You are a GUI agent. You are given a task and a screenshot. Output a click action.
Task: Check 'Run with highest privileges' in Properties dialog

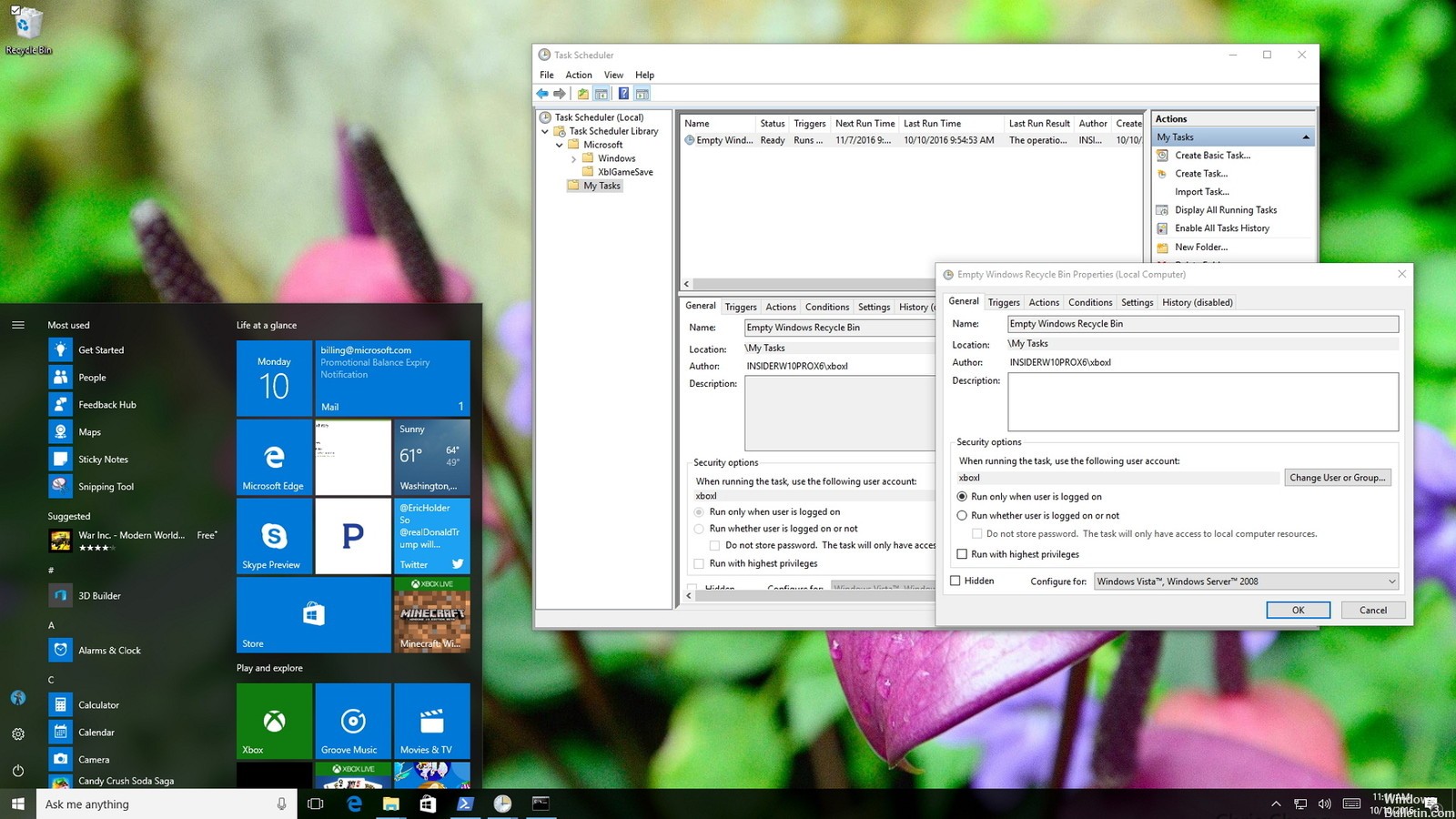coord(962,554)
